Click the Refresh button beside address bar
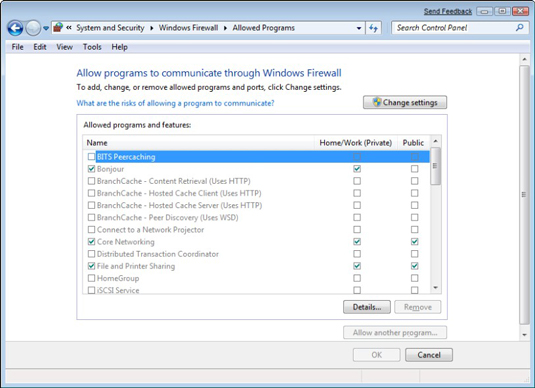This screenshot has height=388, width=535. 373,28
